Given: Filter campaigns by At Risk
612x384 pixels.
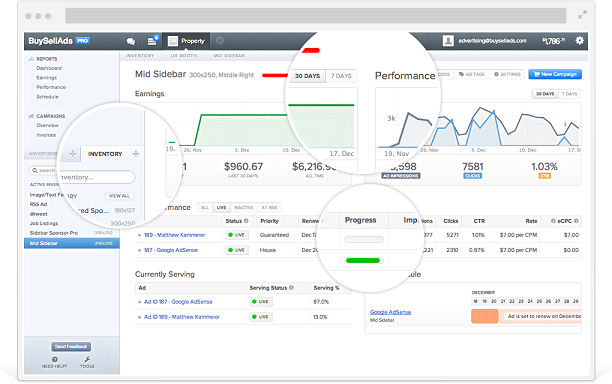Looking at the screenshot, I should 269,208.
